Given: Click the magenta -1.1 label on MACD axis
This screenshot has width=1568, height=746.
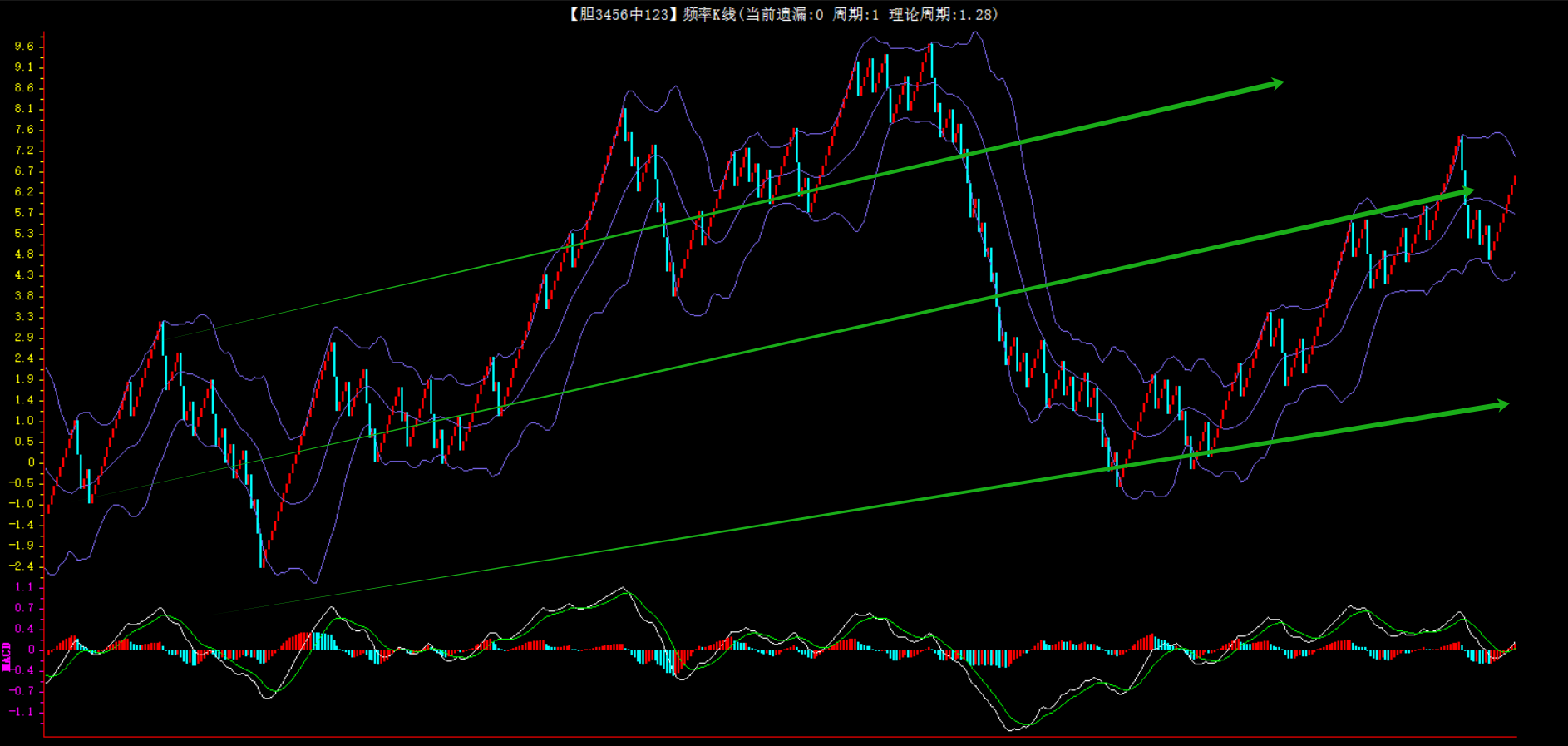Looking at the screenshot, I should (x=22, y=712).
